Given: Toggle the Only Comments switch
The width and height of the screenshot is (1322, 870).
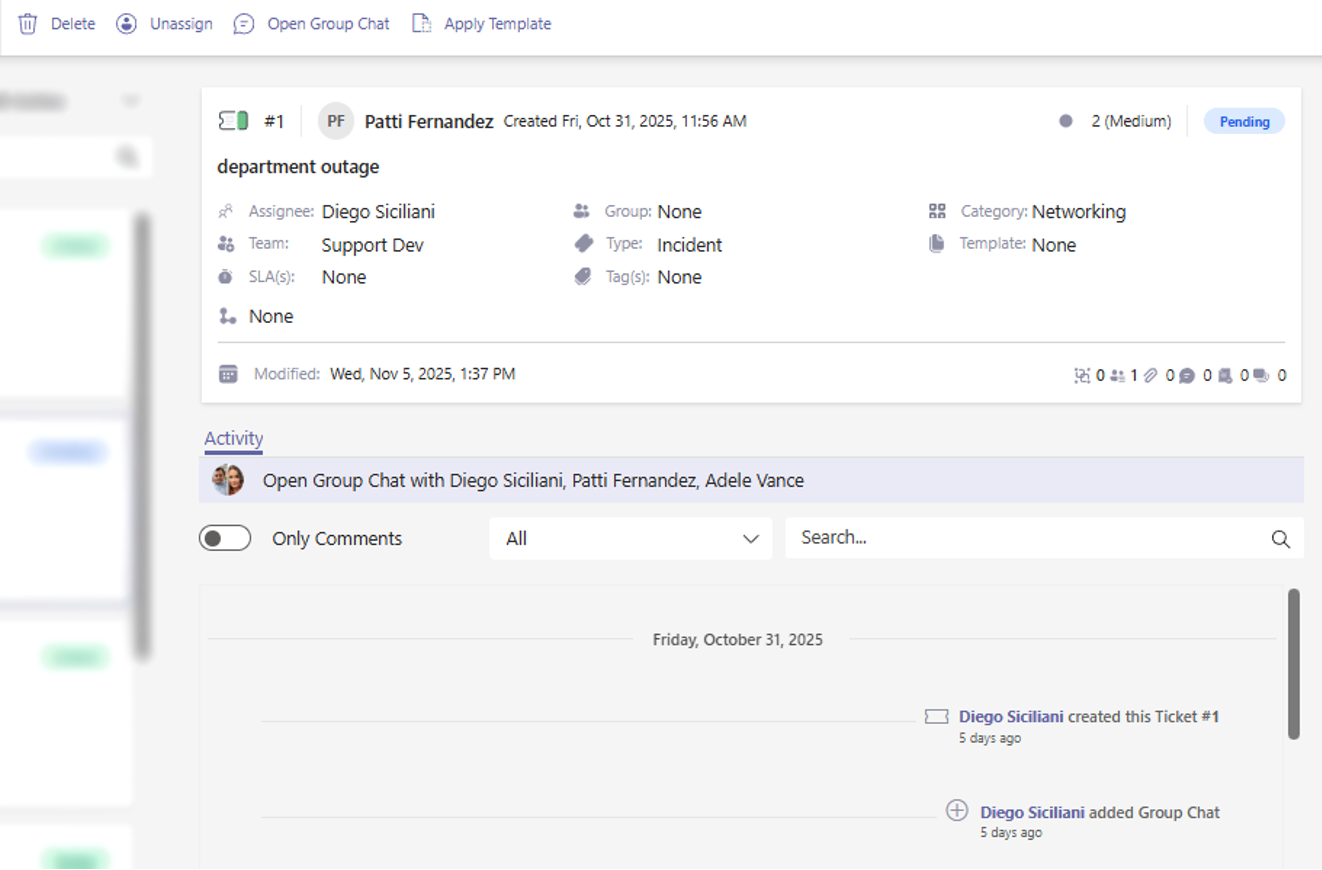Looking at the screenshot, I should [225, 538].
